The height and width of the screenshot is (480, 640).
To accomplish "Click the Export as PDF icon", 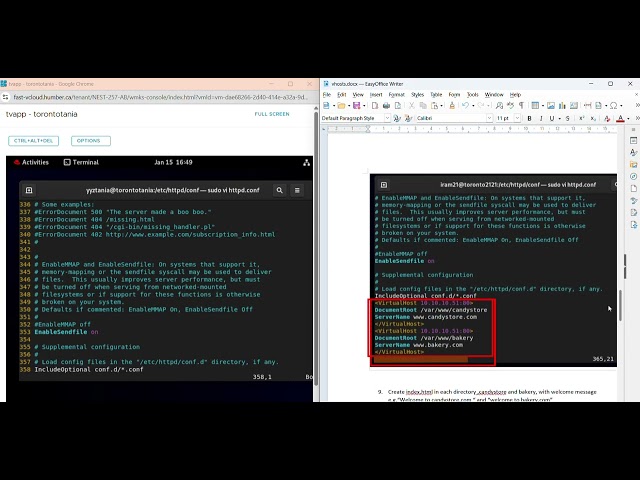I will (375, 106).
